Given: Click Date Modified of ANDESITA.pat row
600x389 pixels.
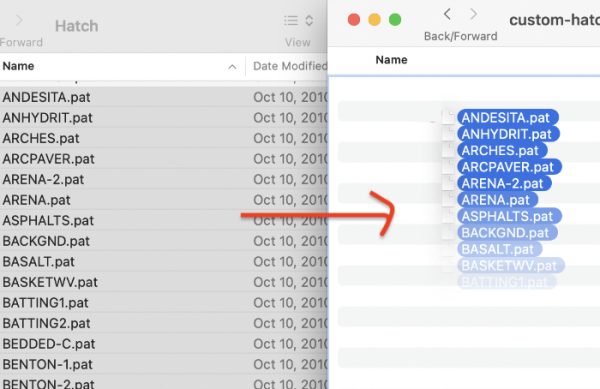Looking at the screenshot, I should 290,97.
